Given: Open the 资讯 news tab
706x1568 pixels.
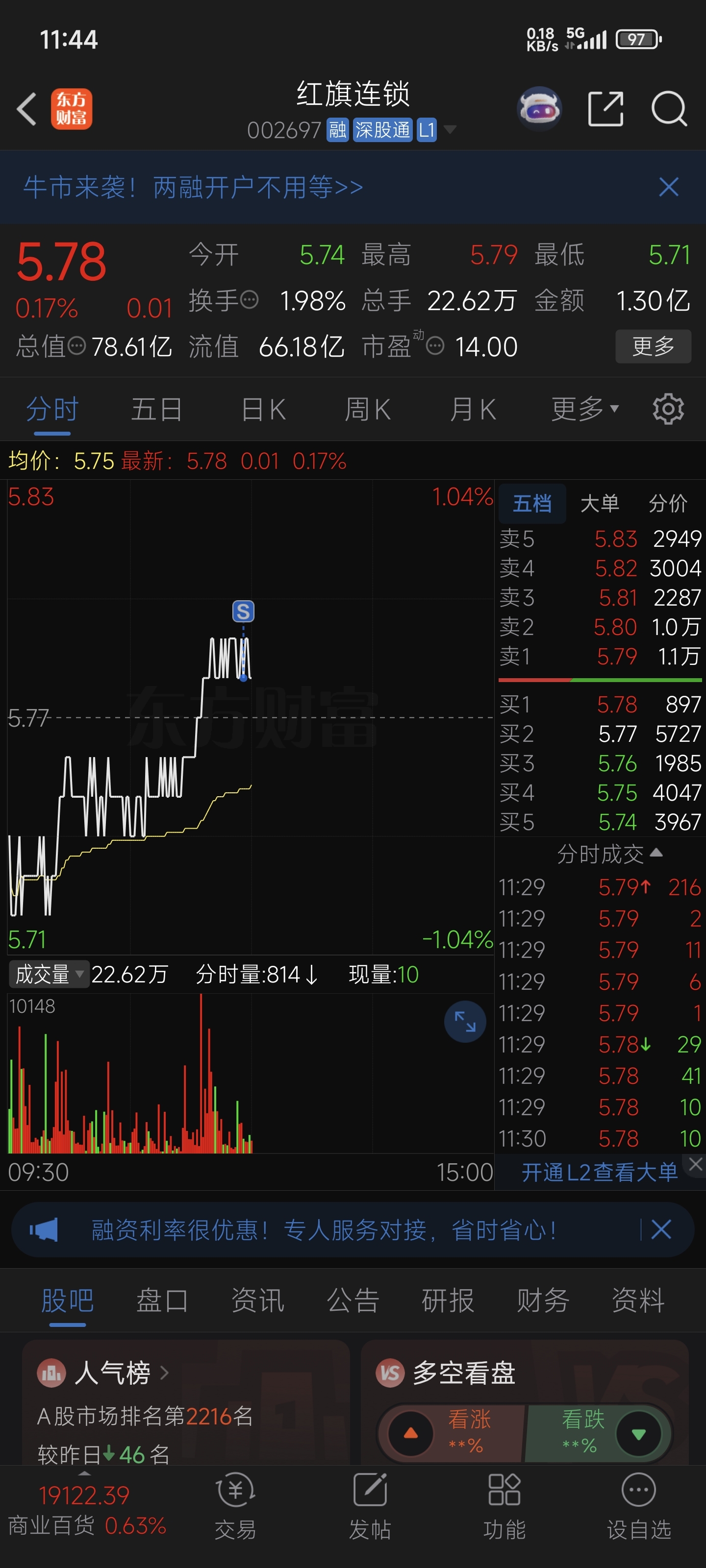Looking at the screenshot, I should coord(258,1300).
